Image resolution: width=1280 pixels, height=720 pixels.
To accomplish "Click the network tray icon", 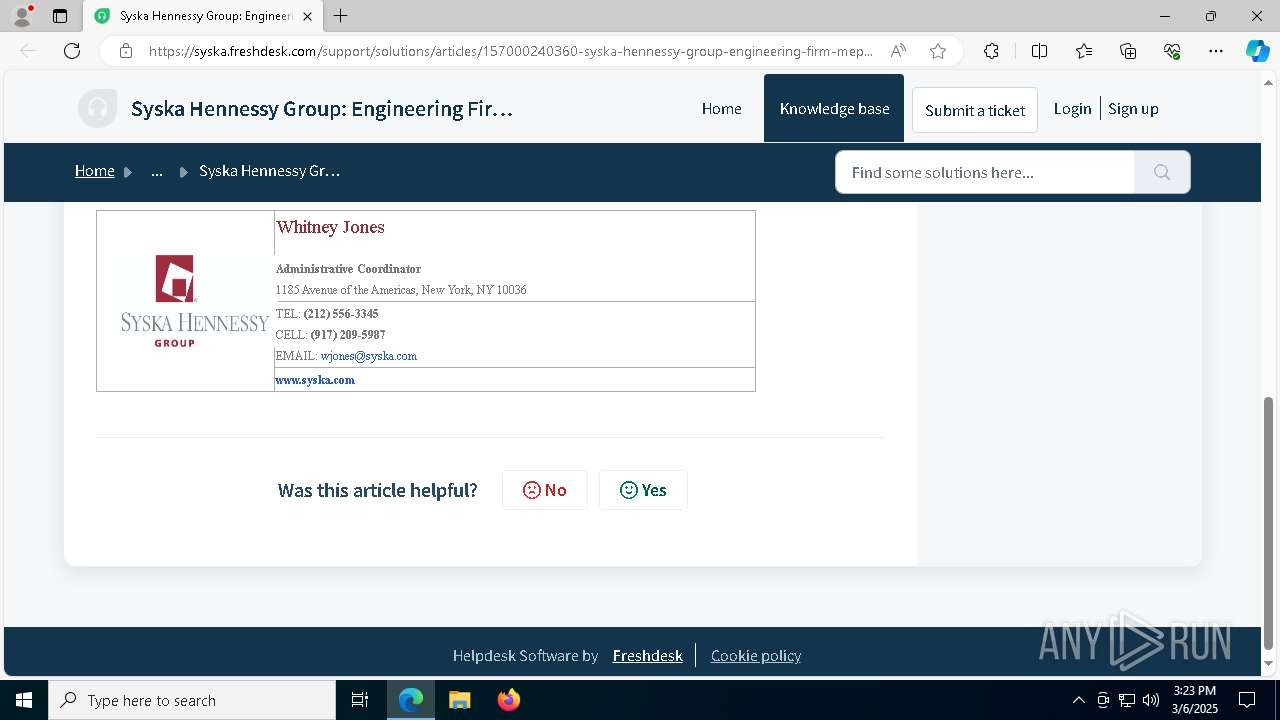I will (1127, 700).
